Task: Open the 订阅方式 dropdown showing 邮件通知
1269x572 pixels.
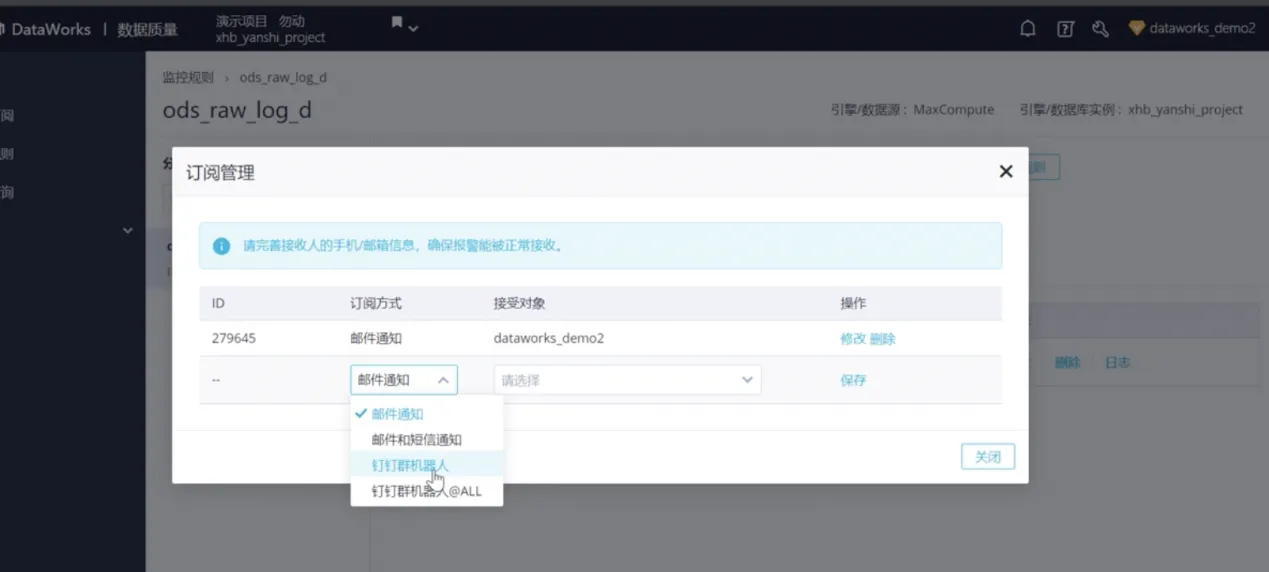Action: pos(404,380)
